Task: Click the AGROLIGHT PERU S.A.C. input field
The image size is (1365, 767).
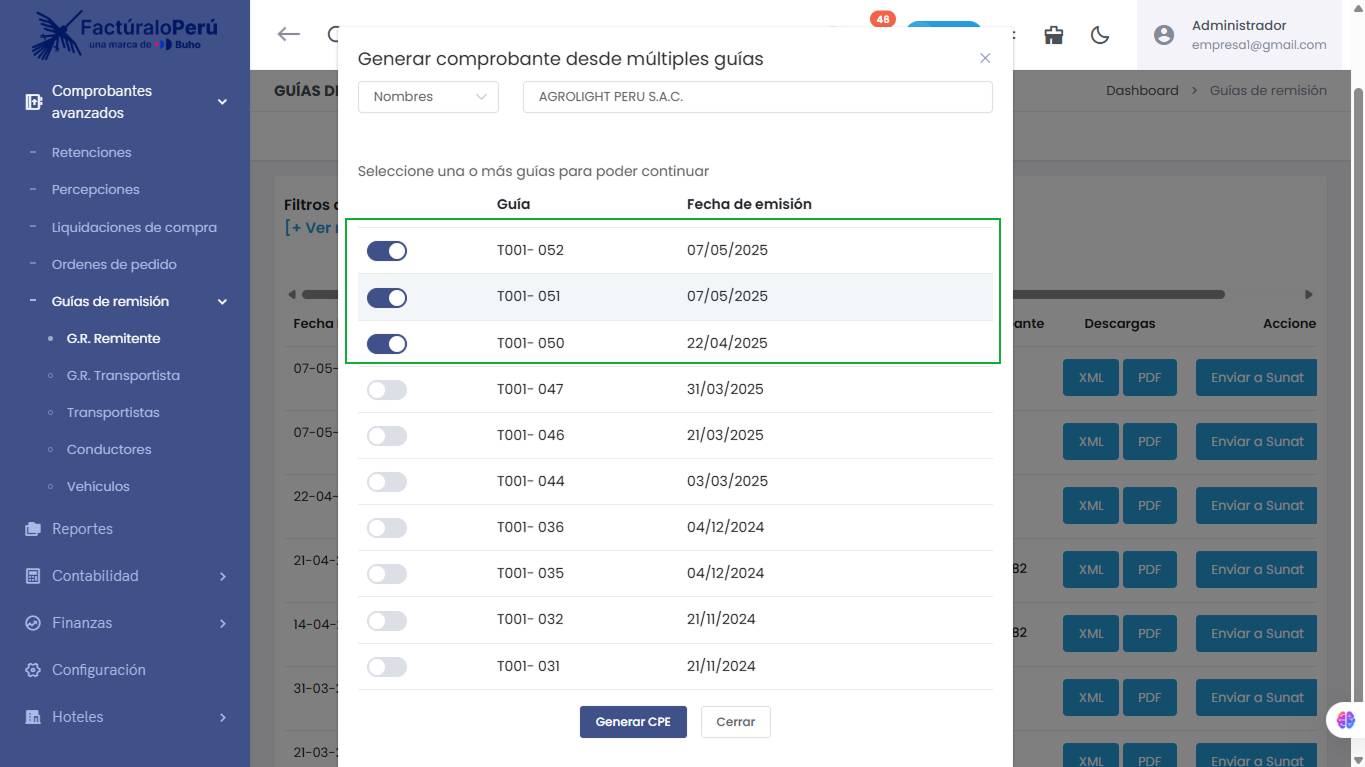Action: click(757, 97)
